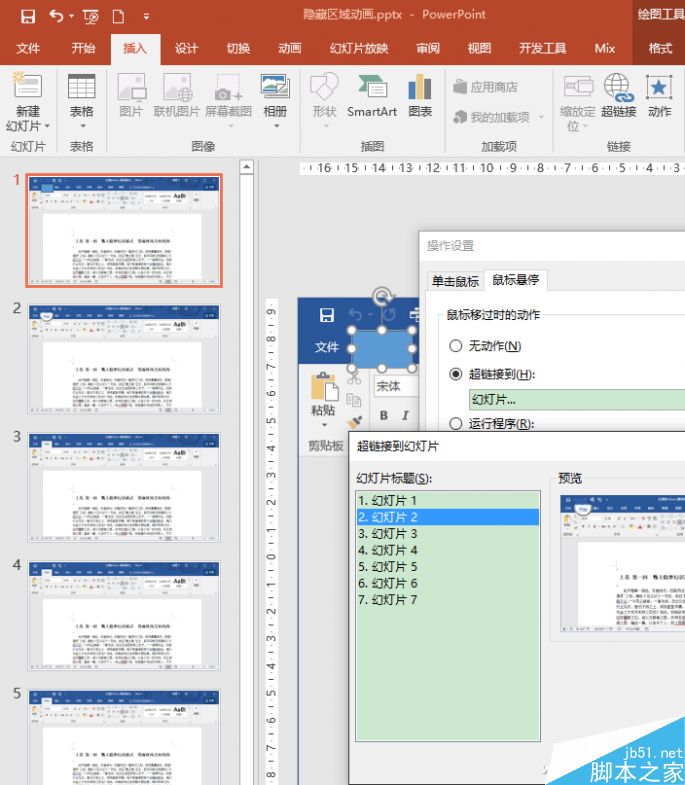Click the 图表 chart icon
The width and height of the screenshot is (685, 785).
coord(420,97)
